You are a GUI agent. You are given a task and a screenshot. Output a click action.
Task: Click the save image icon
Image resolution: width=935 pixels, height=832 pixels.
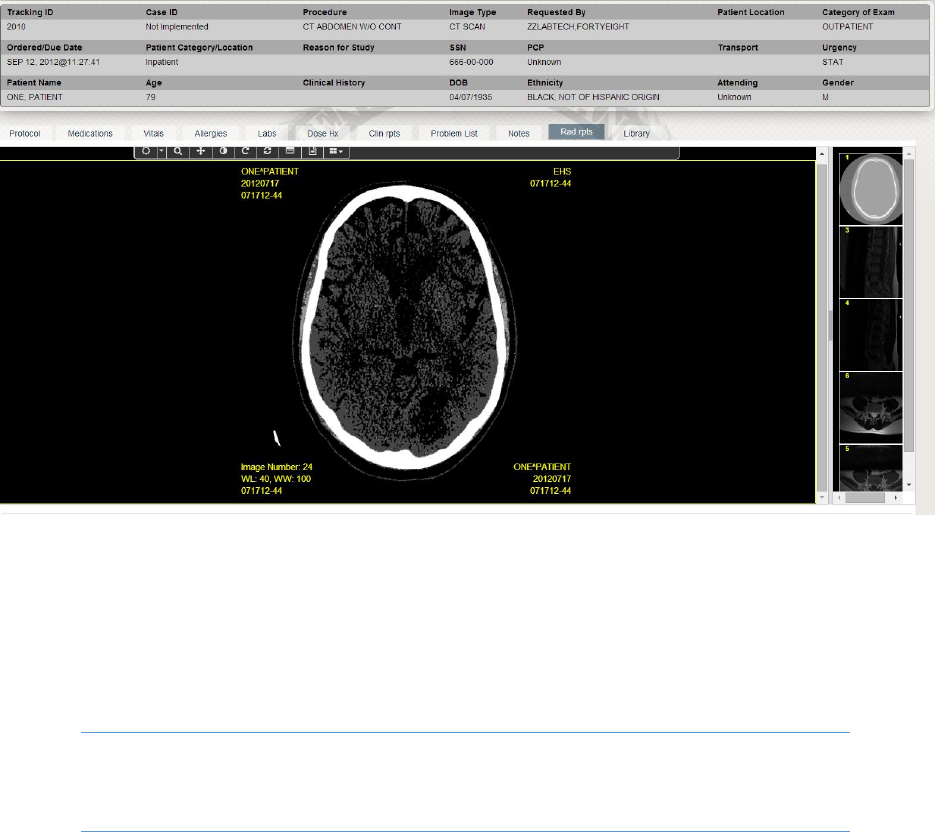[312, 151]
